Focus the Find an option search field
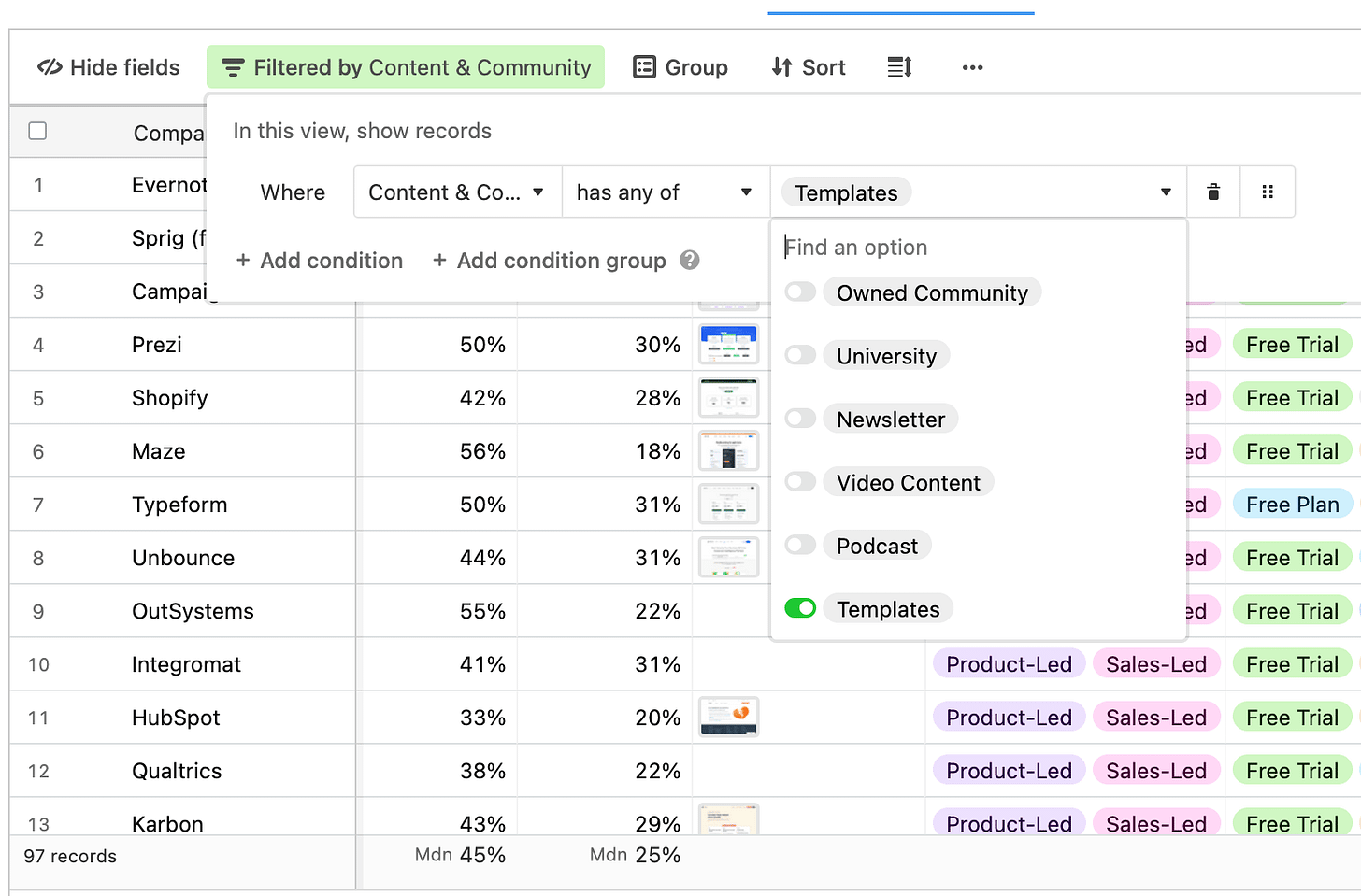The height and width of the screenshot is (896, 1361). point(978,248)
